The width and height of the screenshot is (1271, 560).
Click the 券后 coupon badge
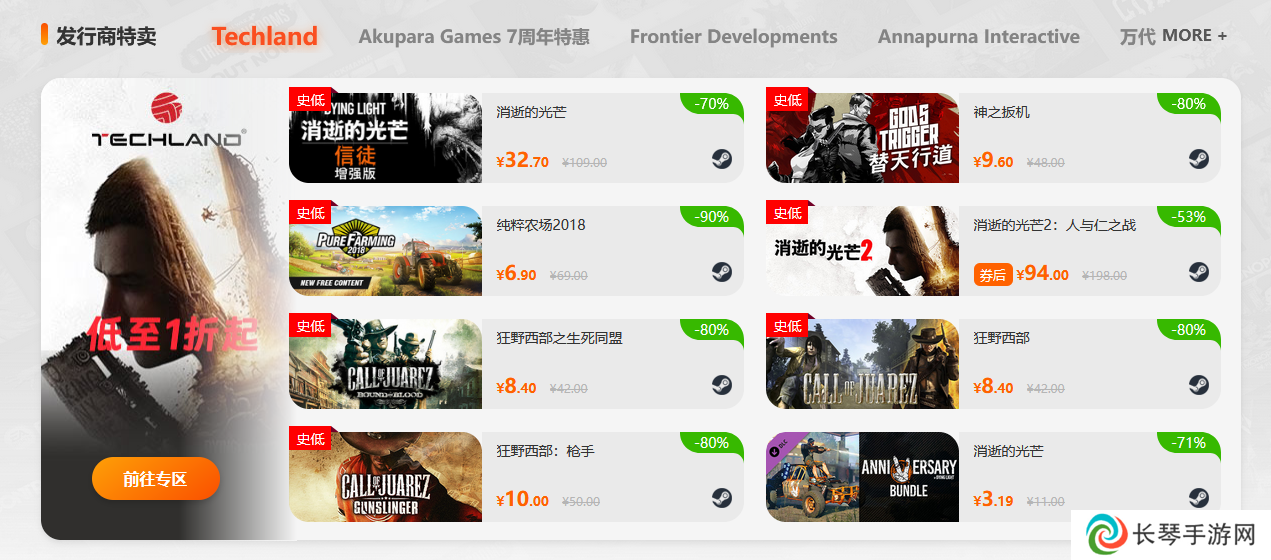992,274
